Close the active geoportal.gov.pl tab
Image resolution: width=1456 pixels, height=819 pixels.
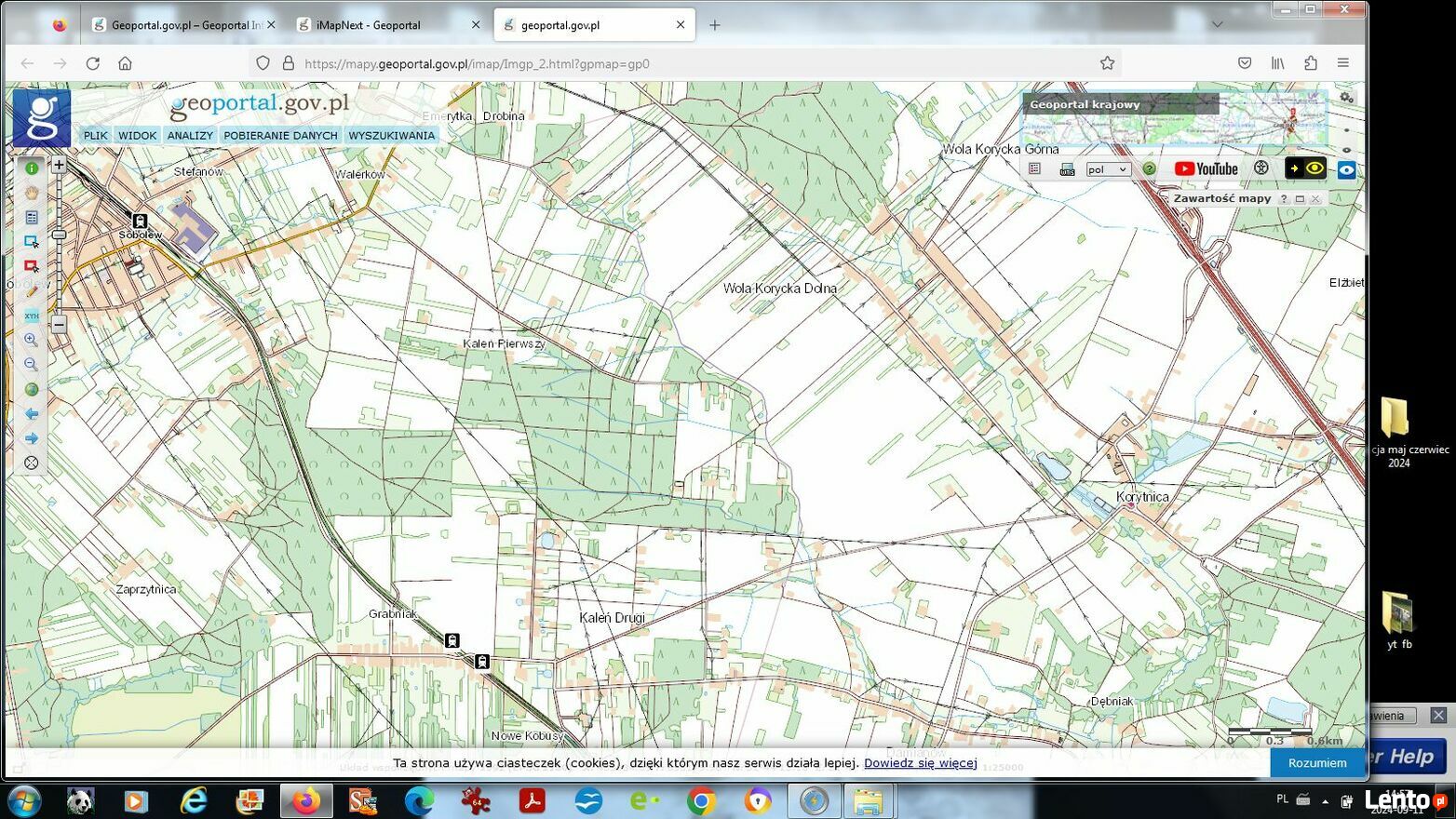click(x=681, y=25)
